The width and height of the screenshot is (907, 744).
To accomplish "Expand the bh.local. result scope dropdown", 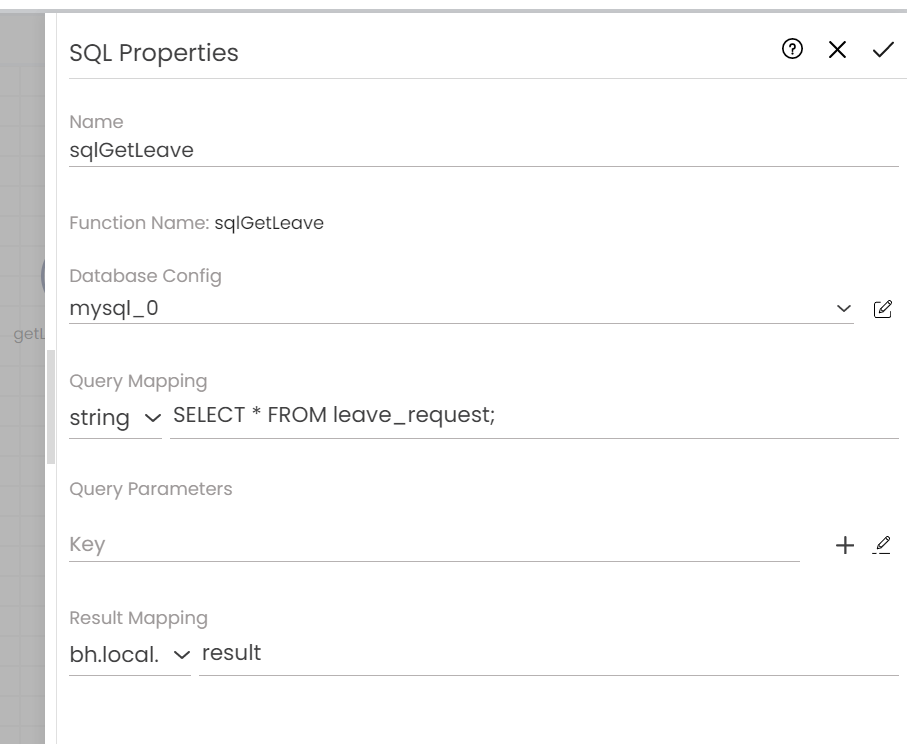I will pos(130,654).
